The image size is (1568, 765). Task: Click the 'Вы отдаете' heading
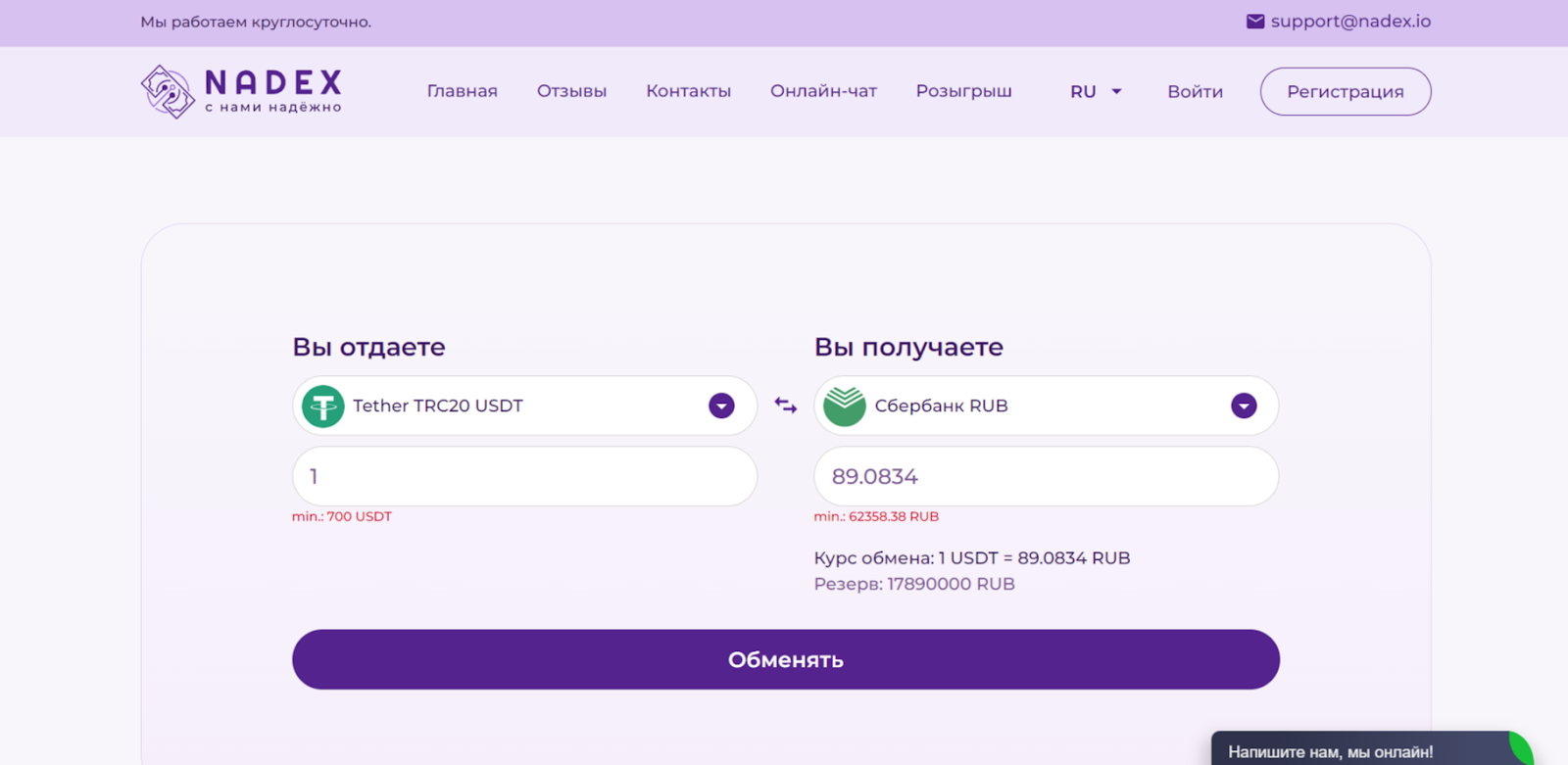click(368, 347)
